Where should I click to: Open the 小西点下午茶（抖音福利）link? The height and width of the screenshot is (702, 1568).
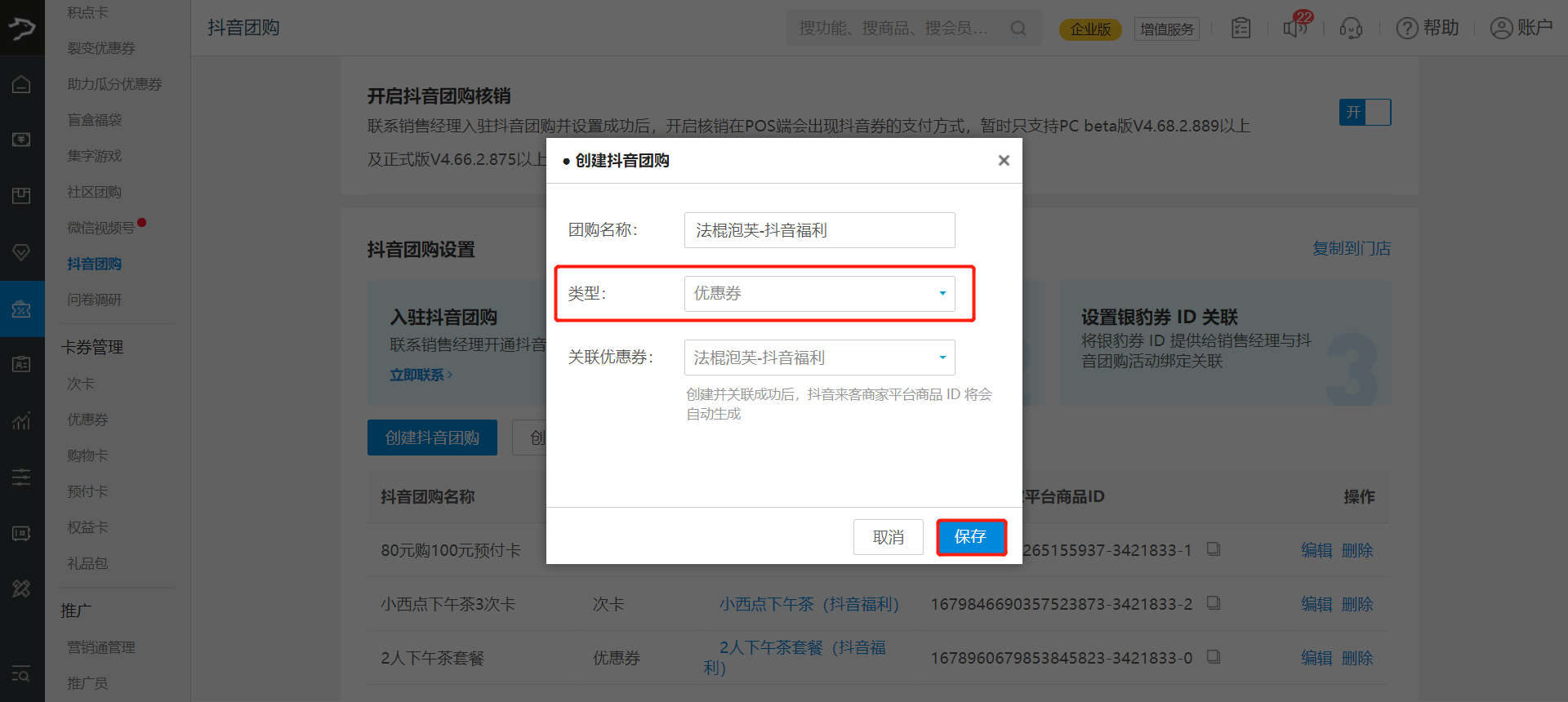click(808, 604)
